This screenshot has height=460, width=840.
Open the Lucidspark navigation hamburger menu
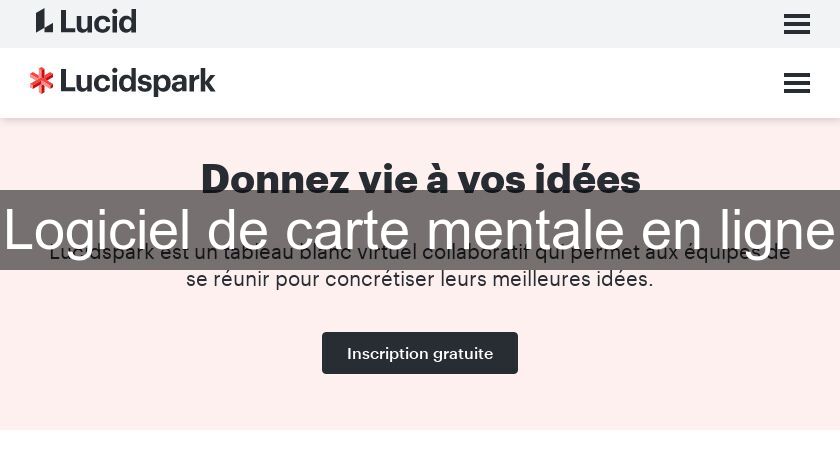point(796,83)
